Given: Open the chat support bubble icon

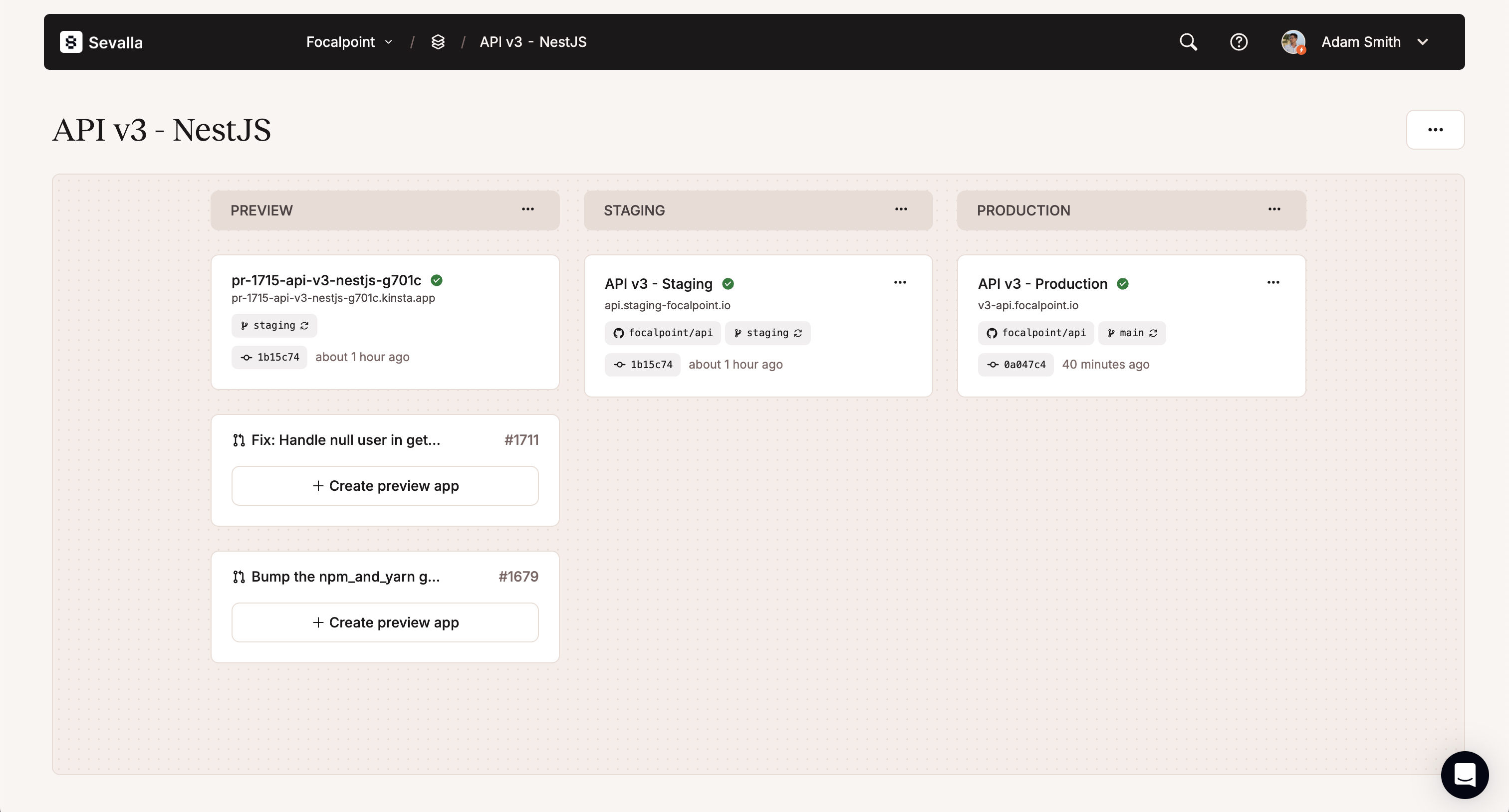Looking at the screenshot, I should [x=1465, y=775].
